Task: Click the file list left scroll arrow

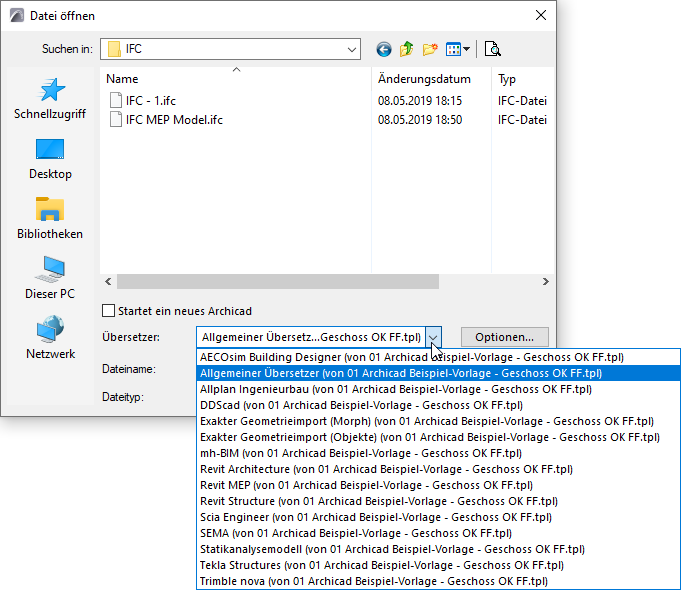Action: pyautogui.click(x=108, y=282)
